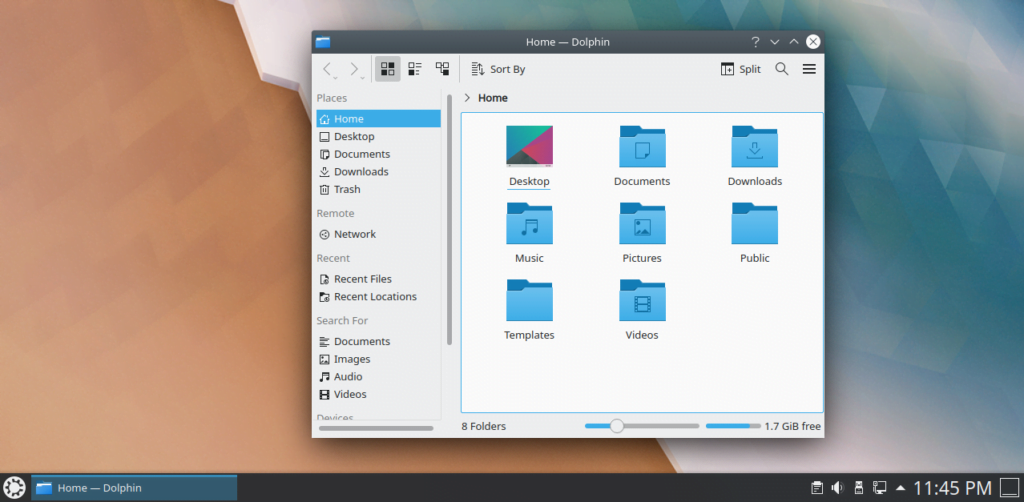
Task: Open the volume tray icon
Action: (x=837, y=488)
